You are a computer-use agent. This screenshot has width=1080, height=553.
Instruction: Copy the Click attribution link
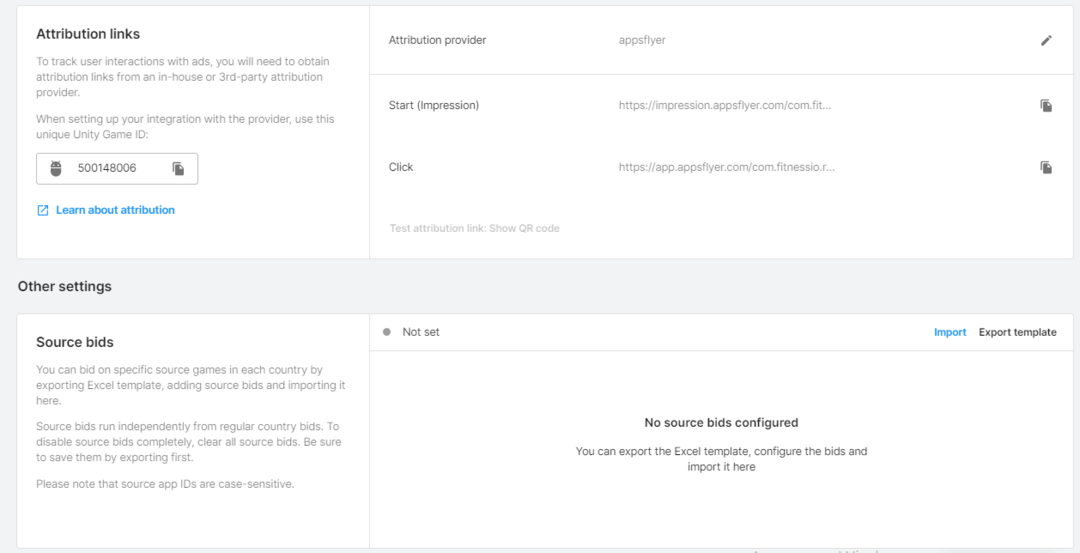1046,167
